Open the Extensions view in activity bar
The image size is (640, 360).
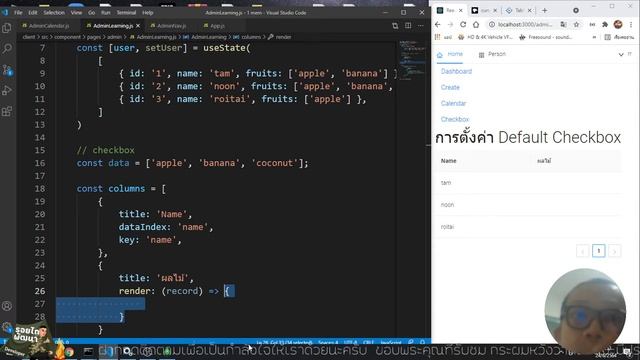point(7,111)
